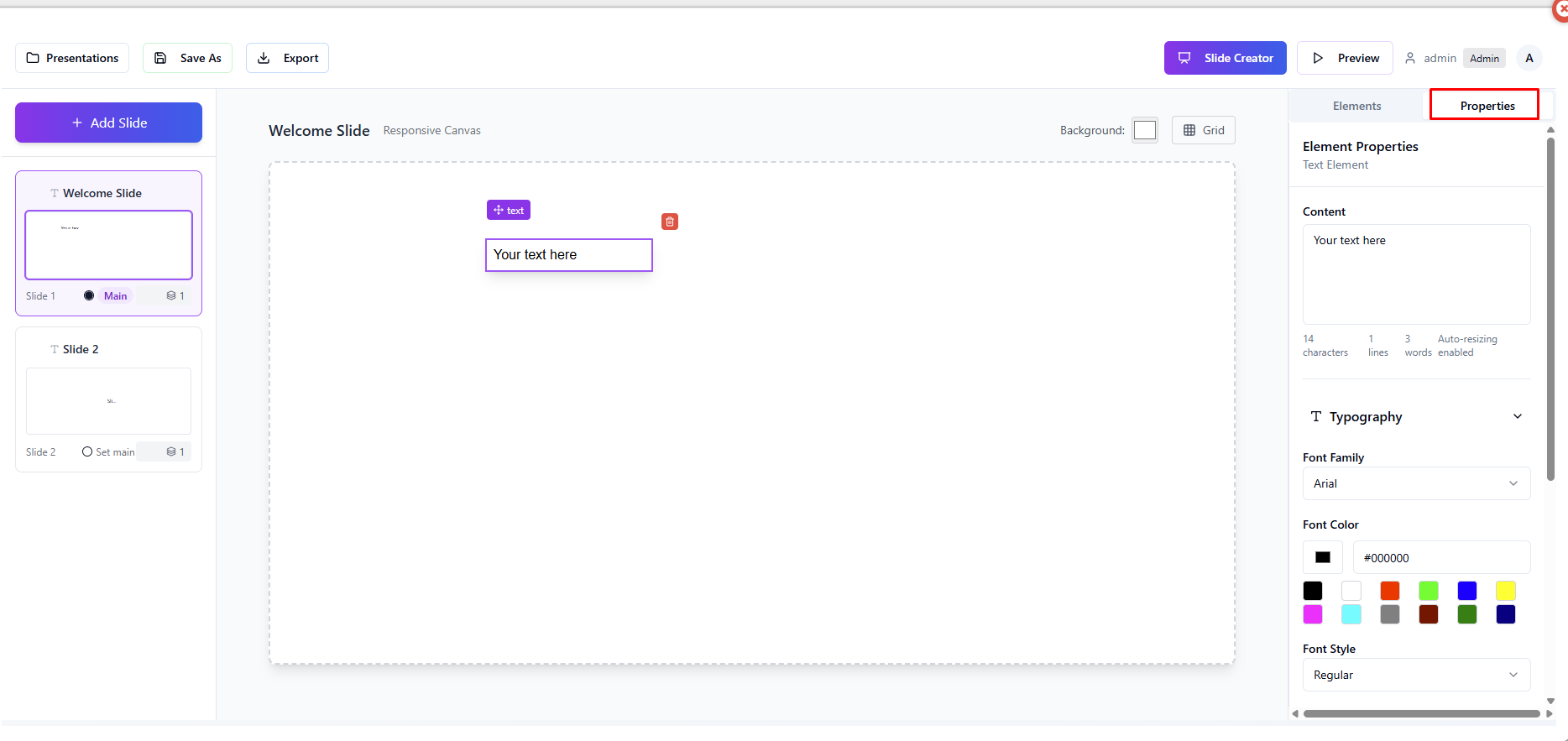Open Slide Creator
The width and height of the screenshot is (1568, 741).
click(x=1225, y=58)
